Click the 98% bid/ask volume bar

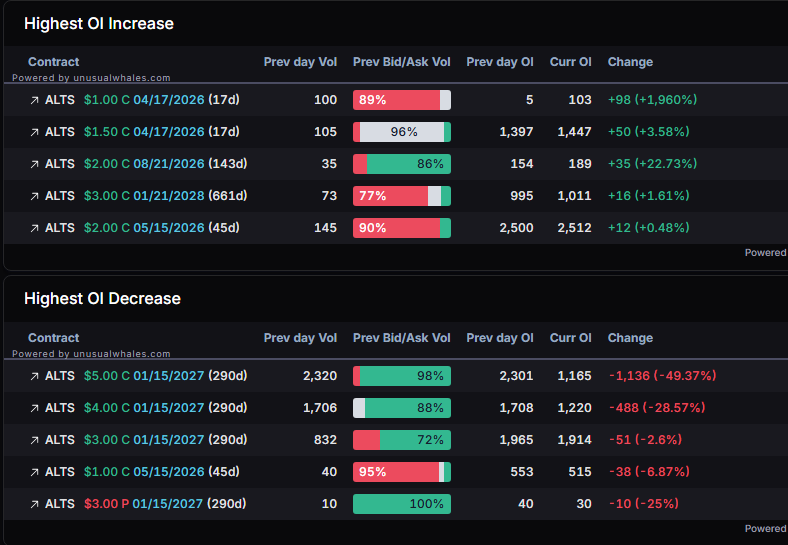(x=402, y=376)
